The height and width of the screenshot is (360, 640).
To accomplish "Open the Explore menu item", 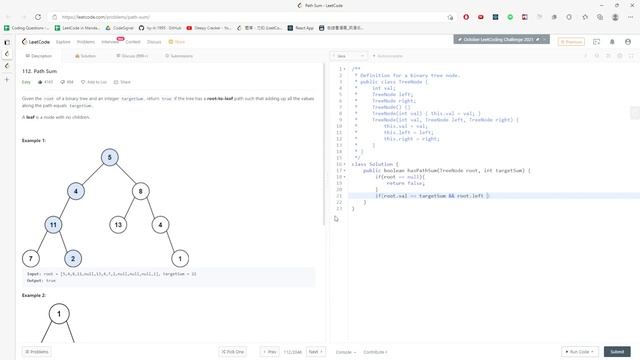I will [x=63, y=42].
